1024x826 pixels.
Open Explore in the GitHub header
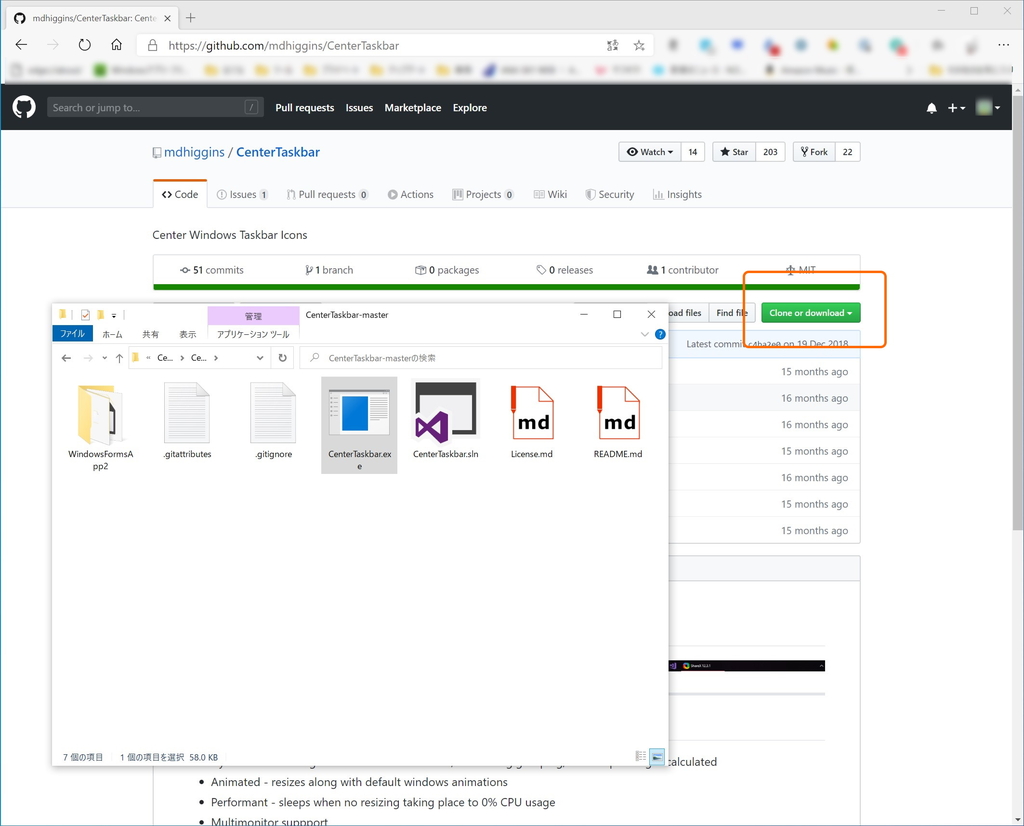[470, 108]
